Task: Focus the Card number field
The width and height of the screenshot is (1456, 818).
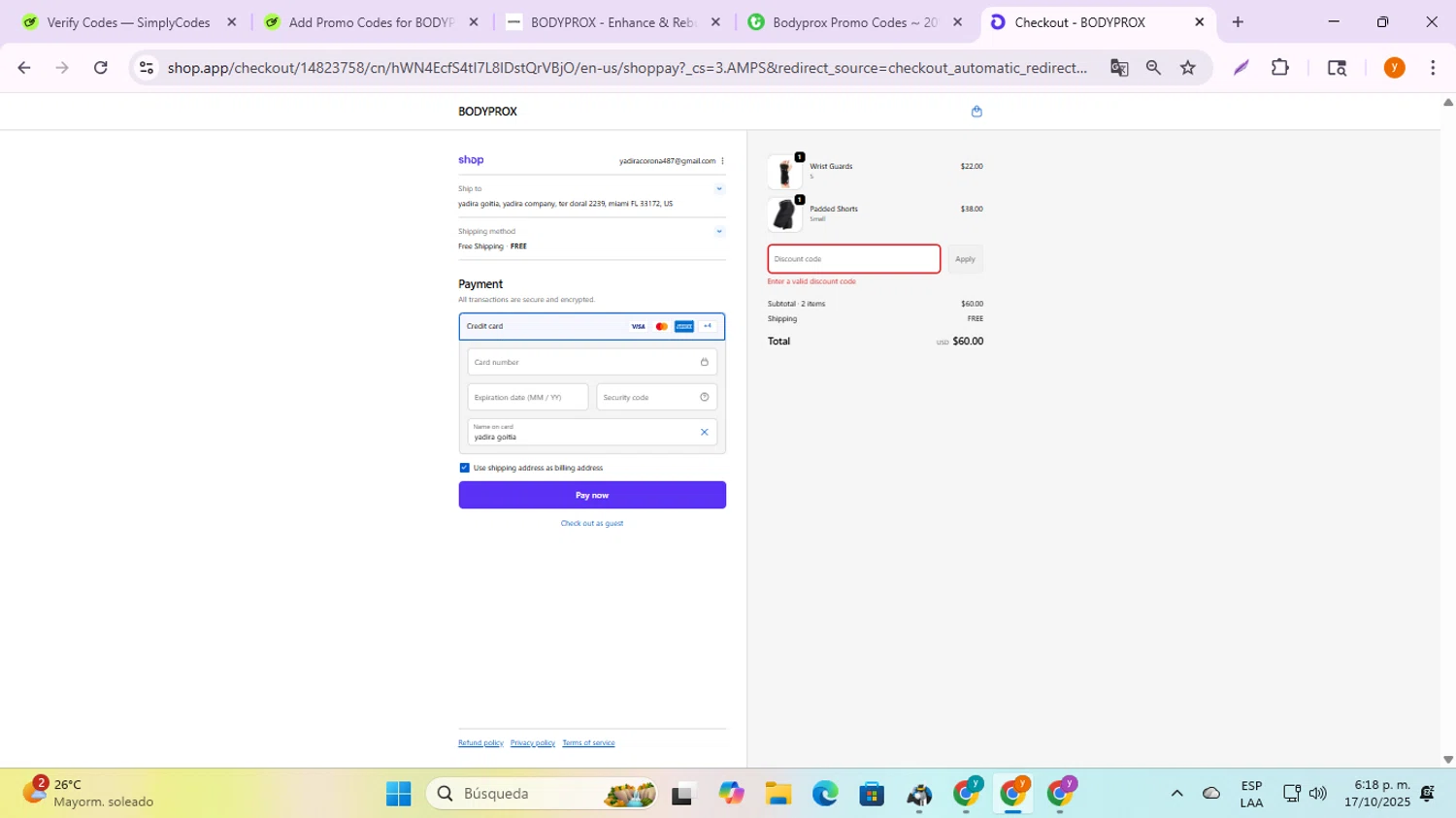Action: 592,362
